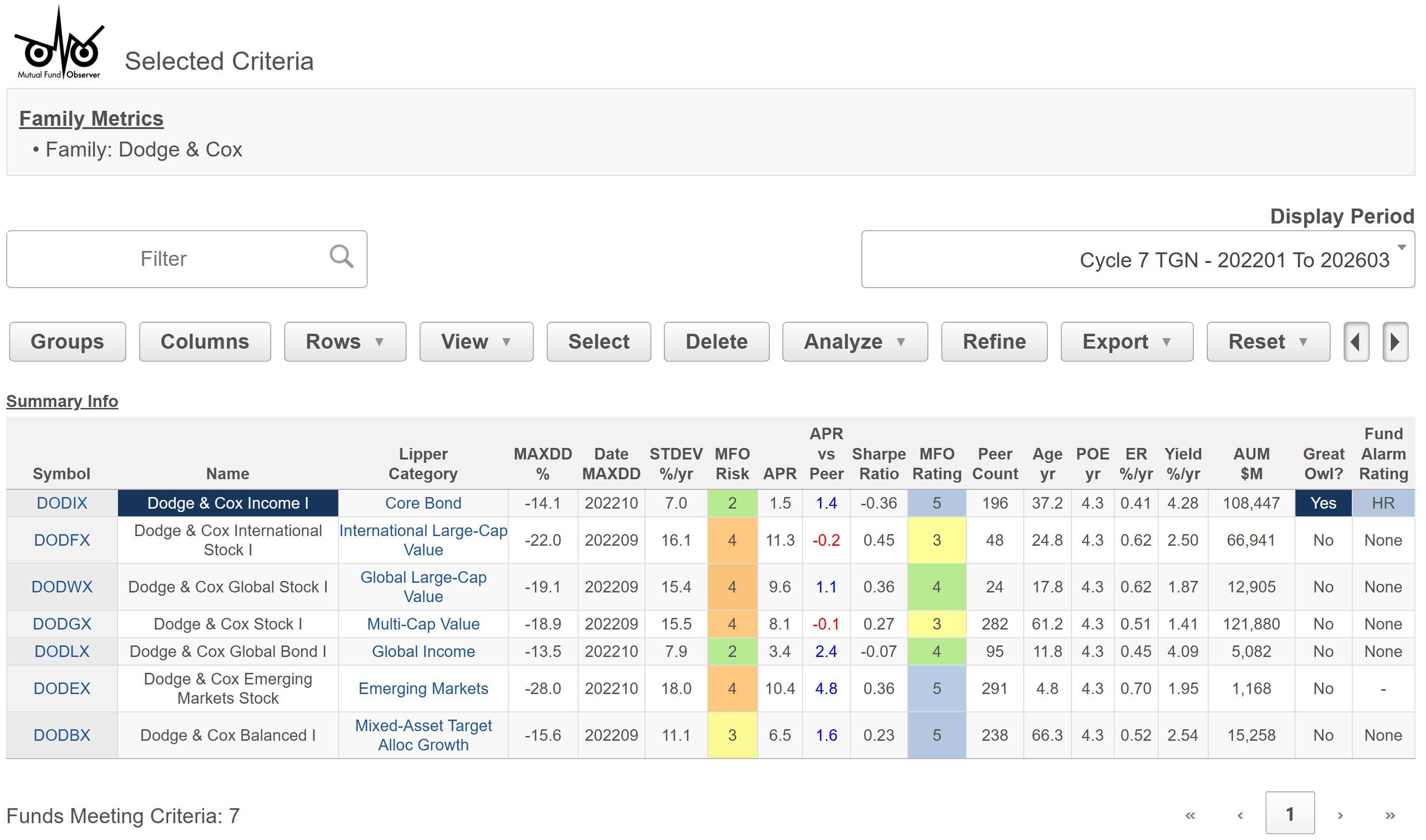This screenshot has width=1426, height=840.
Task: Open the View menu button
Action: tap(476, 342)
